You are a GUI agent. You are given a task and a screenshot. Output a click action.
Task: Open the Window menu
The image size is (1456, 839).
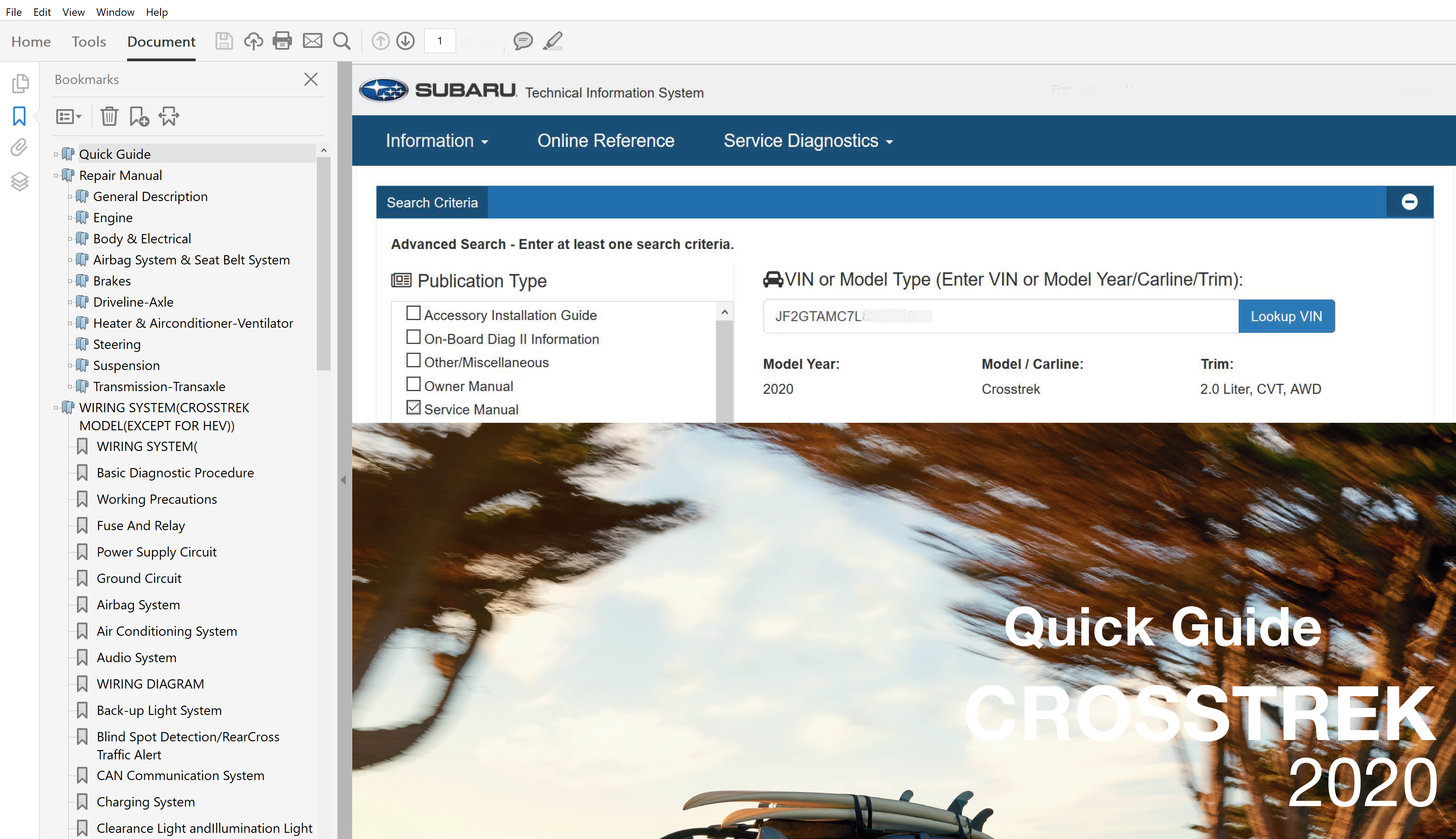coord(115,12)
